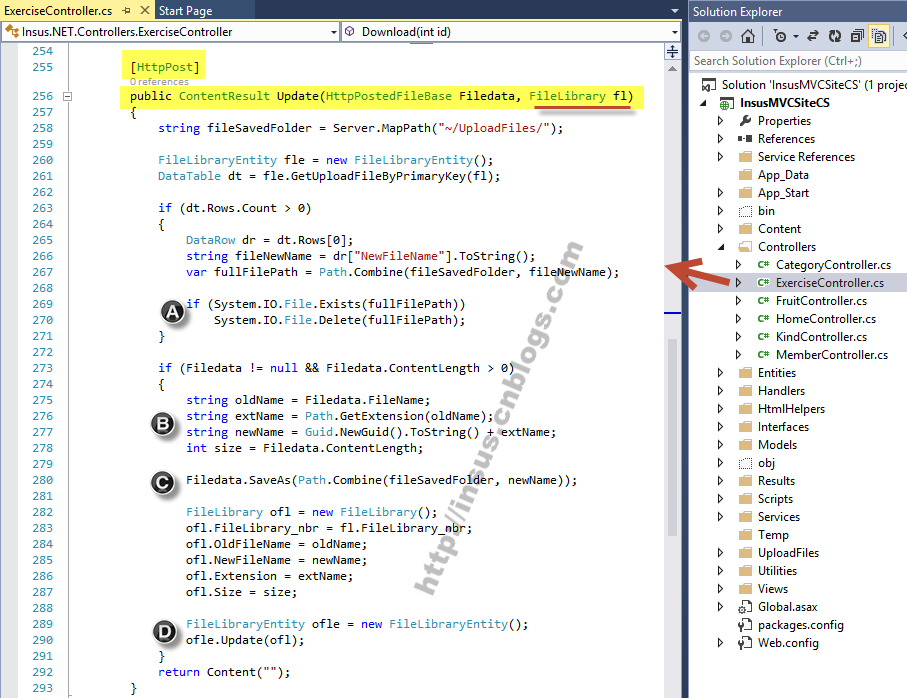Collapse the Controllers folder
The image size is (907, 698).
721,247
